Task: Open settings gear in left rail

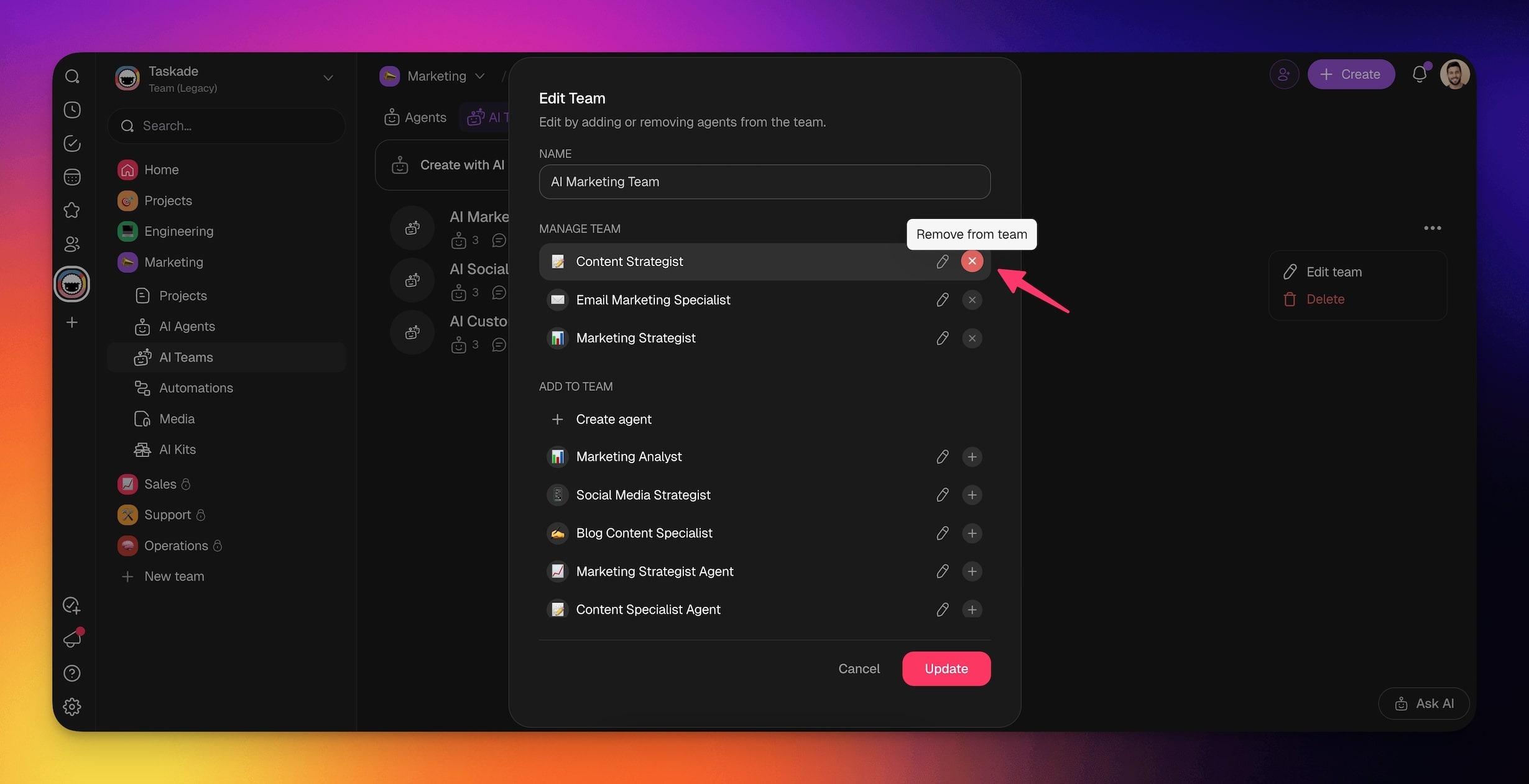Action: point(72,707)
